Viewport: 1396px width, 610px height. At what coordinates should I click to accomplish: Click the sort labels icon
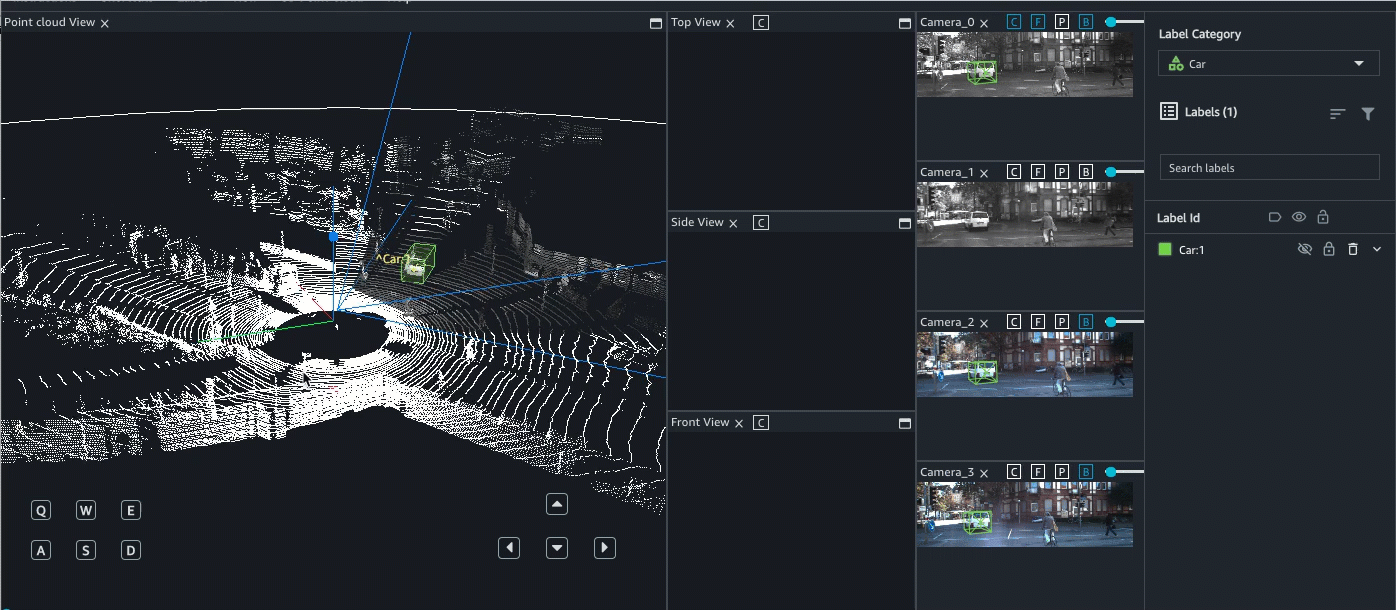[1337, 114]
